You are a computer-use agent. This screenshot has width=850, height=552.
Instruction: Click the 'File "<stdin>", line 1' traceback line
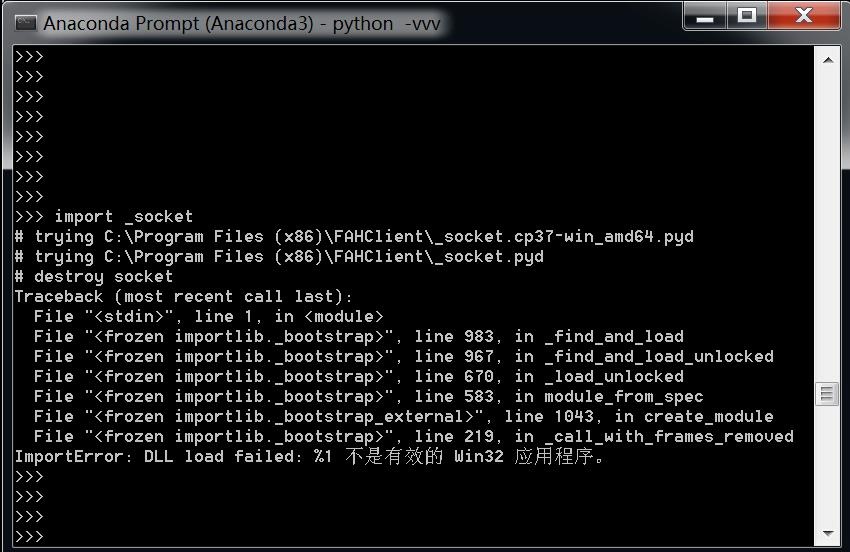pyautogui.click(x=208, y=317)
